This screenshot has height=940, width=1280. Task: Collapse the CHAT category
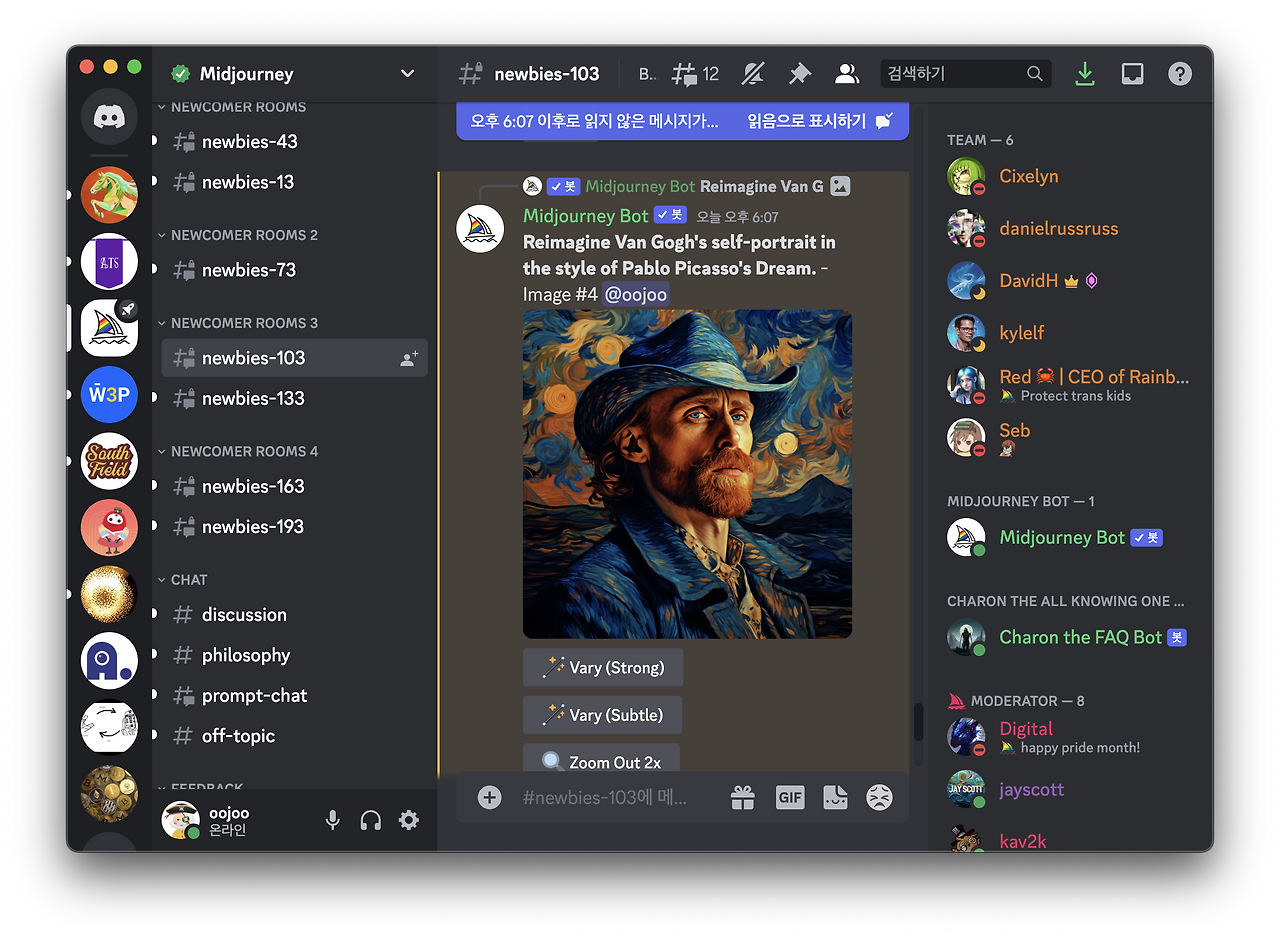(x=183, y=580)
